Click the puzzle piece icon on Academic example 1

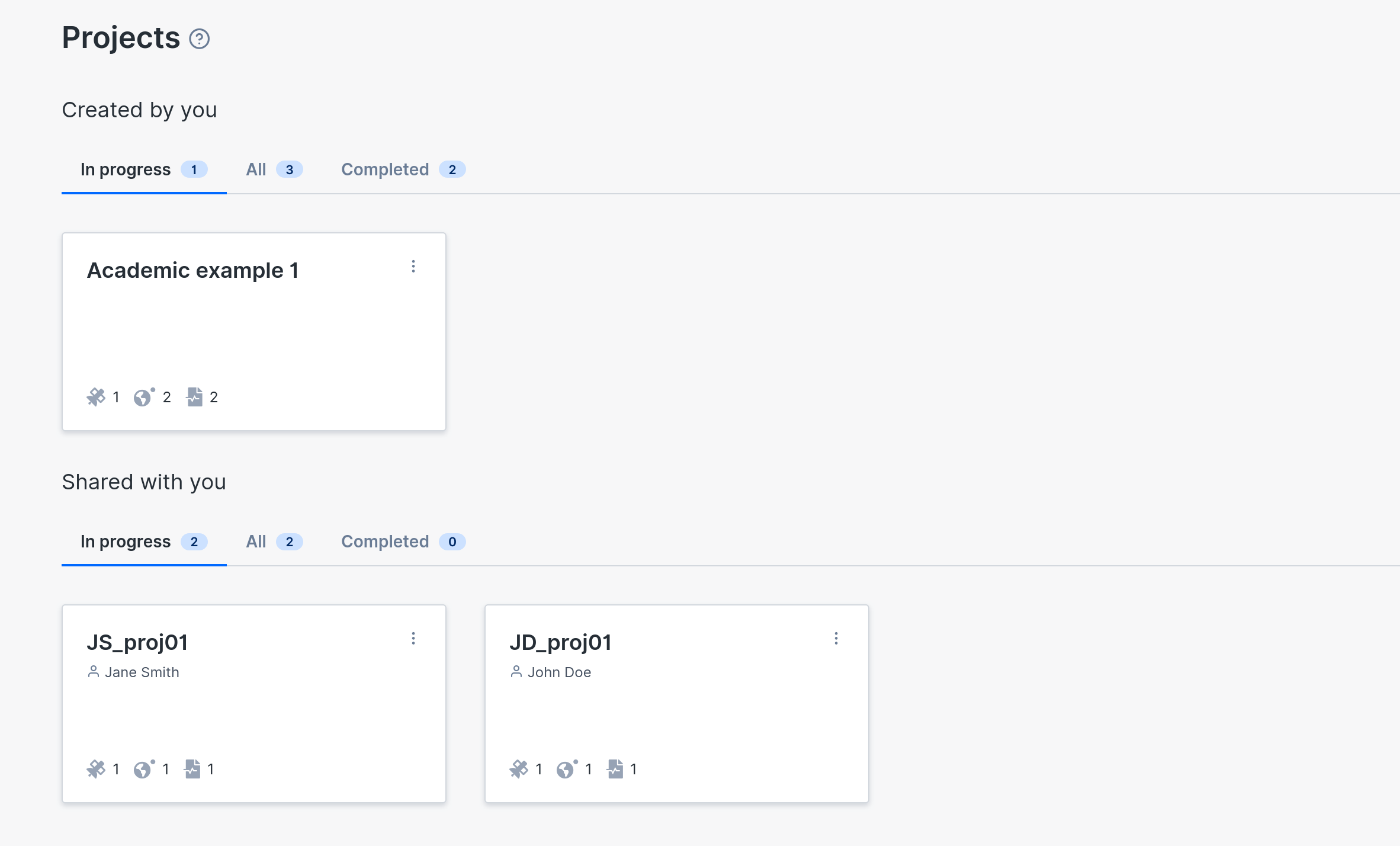pos(97,397)
